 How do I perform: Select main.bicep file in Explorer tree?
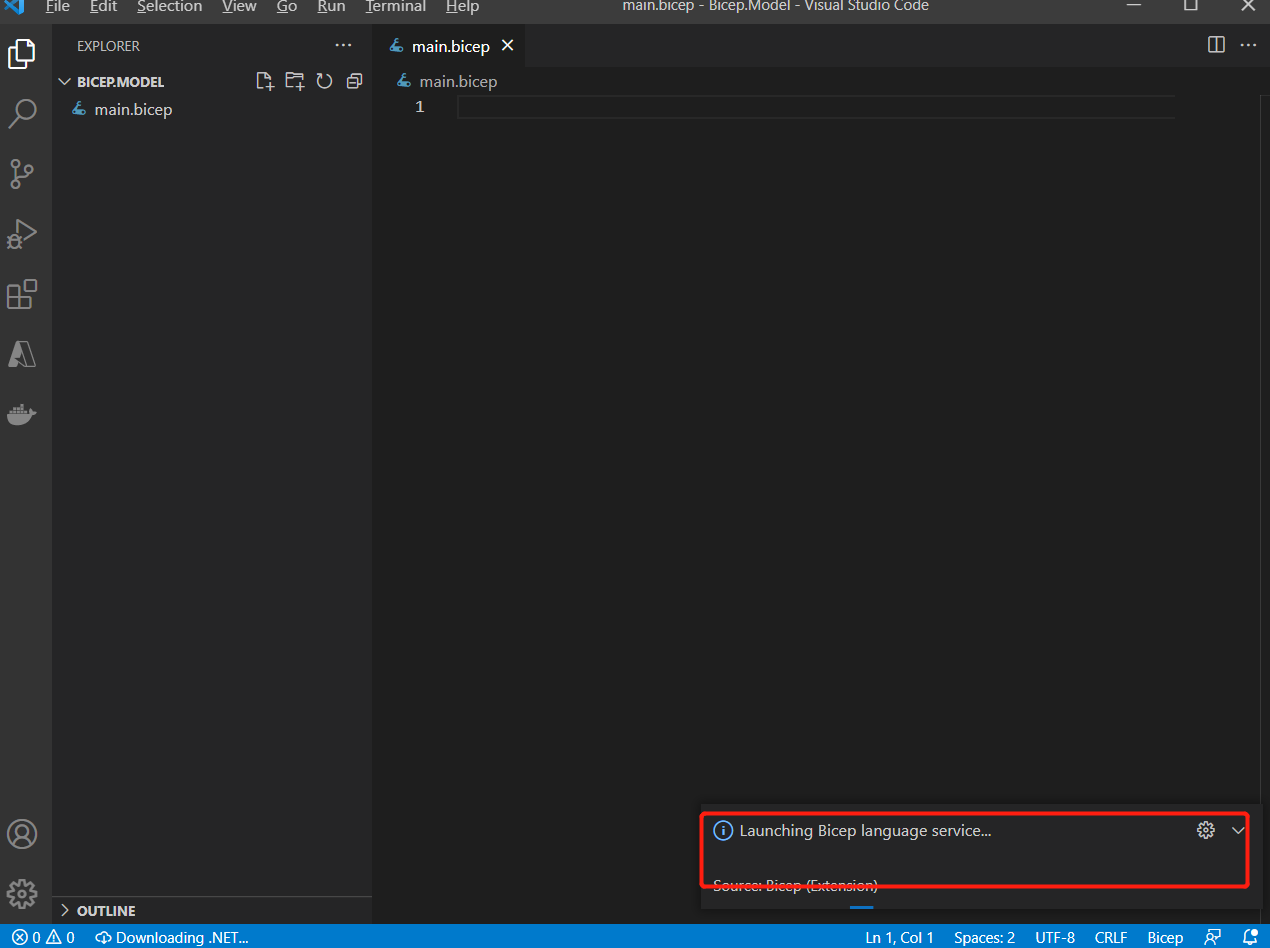click(133, 110)
